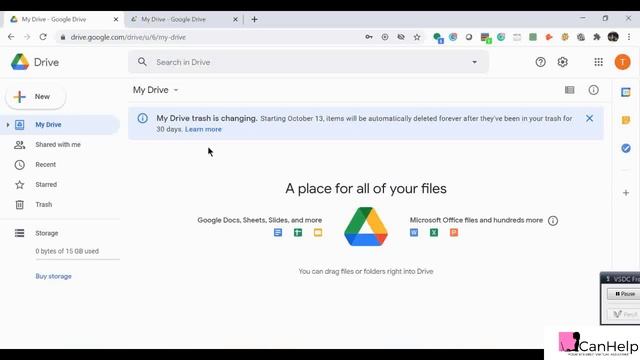640x360 pixels.
Task: Click the Google Sheets icon
Action: pyautogui.click(x=298, y=233)
